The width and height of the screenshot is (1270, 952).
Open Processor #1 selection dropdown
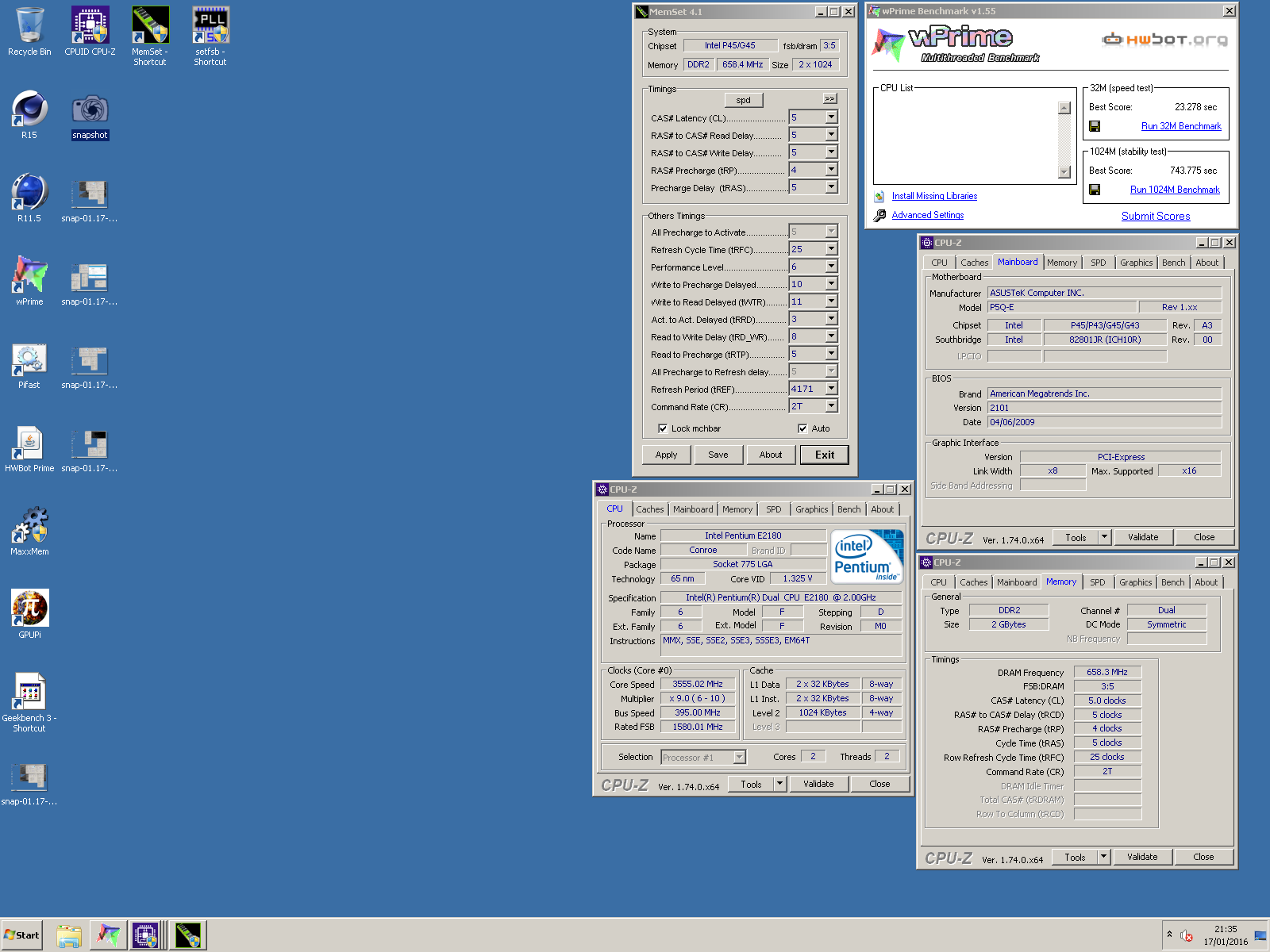(x=739, y=758)
